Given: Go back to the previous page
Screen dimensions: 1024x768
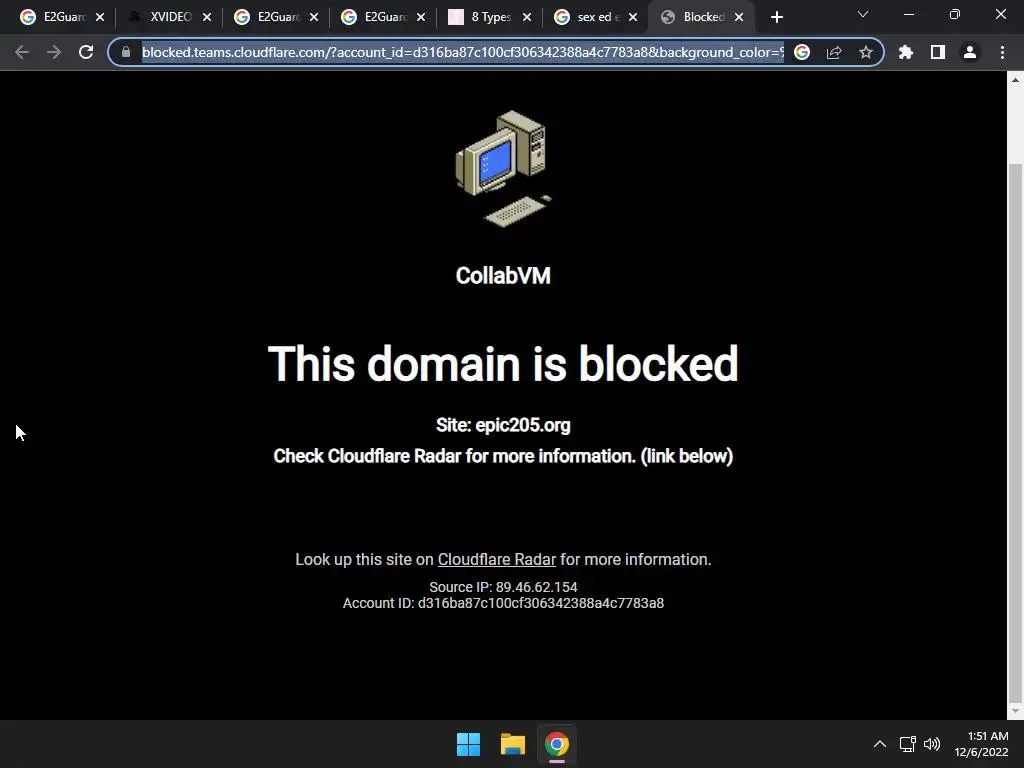Looking at the screenshot, I should pyautogui.click(x=22, y=52).
